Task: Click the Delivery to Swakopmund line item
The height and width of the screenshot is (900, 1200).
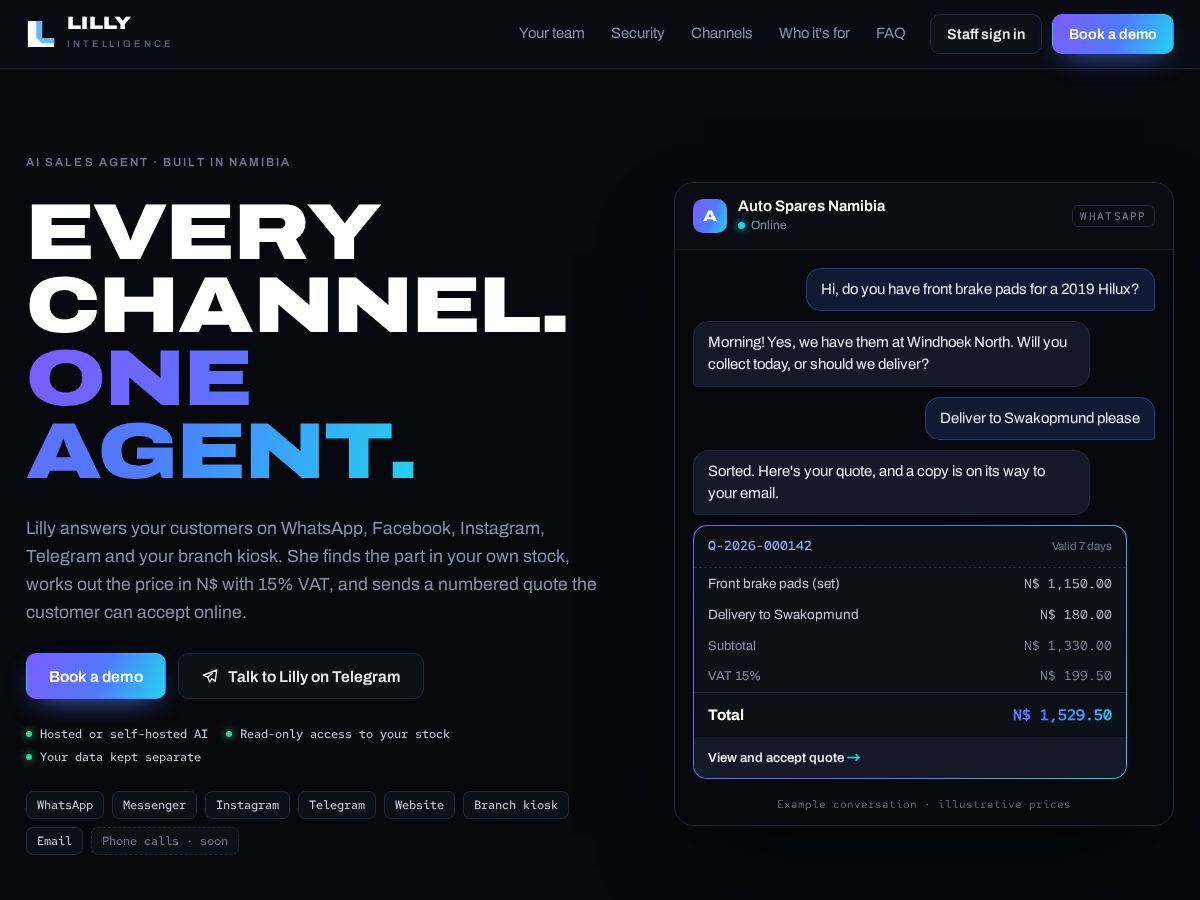Action: click(910, 615)
